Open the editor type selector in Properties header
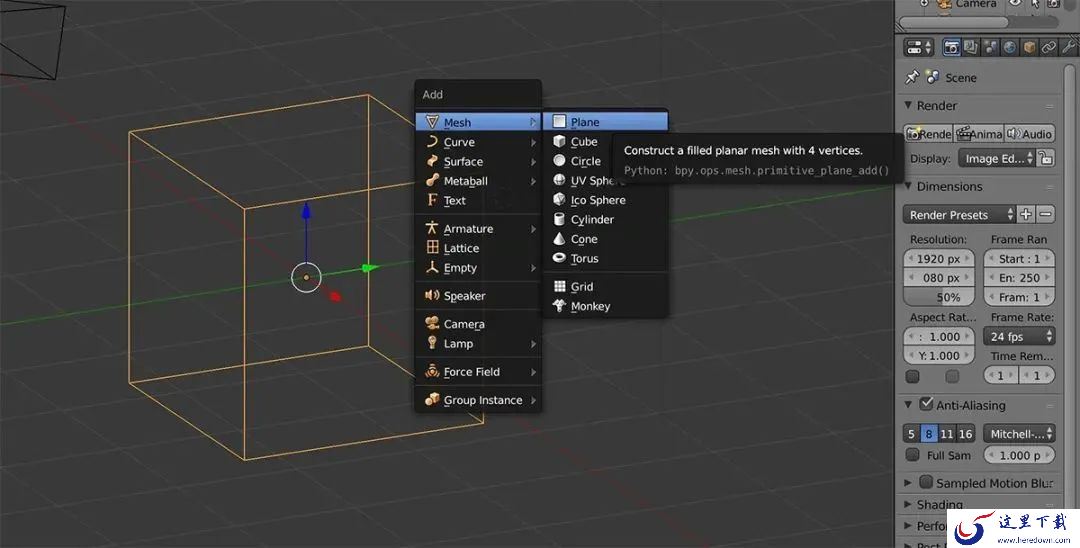The image size is (1080, 548). coord(918,48)
